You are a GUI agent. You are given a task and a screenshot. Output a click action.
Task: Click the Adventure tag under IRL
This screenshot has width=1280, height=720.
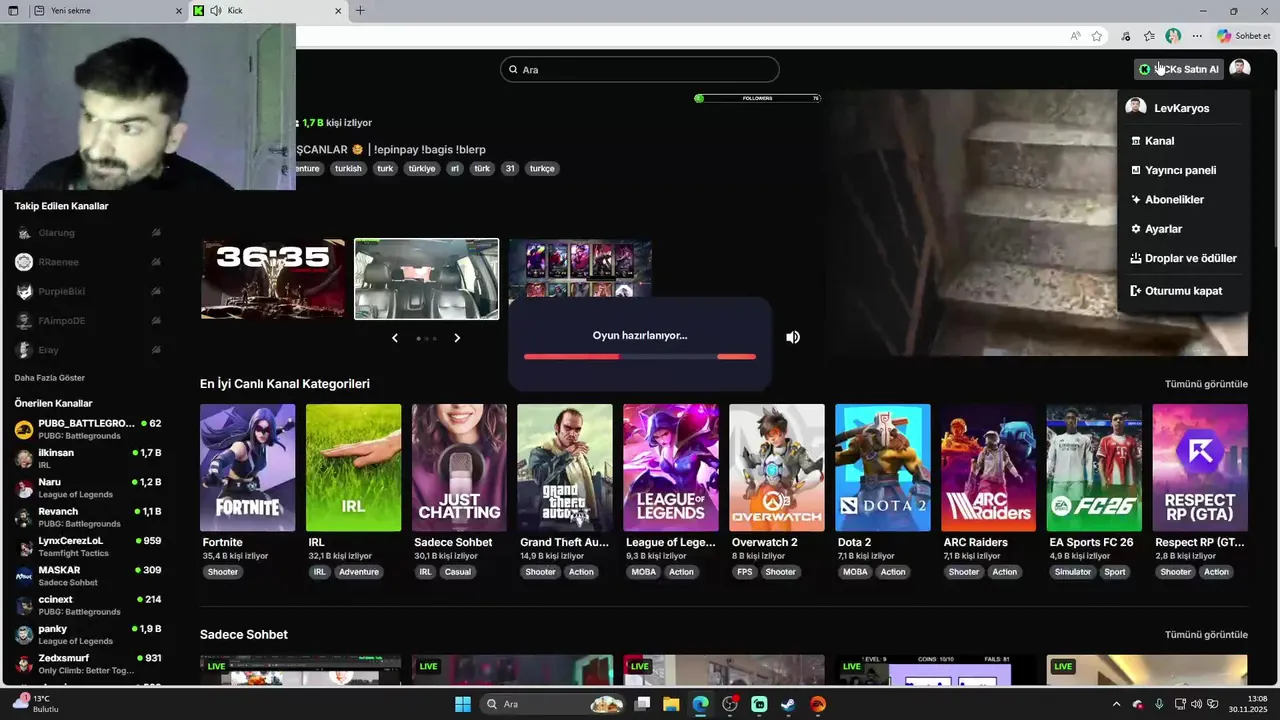pyautogui.click(x=359, y=572)
